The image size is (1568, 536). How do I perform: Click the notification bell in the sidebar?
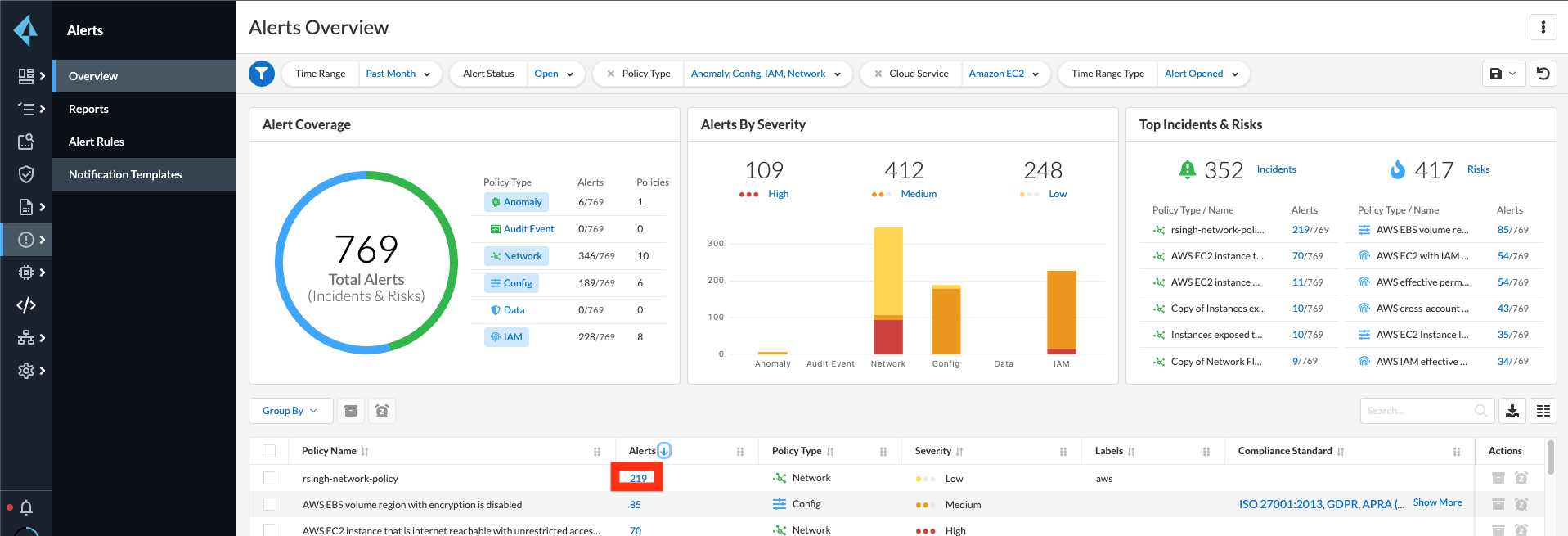[x=26, y=507]
